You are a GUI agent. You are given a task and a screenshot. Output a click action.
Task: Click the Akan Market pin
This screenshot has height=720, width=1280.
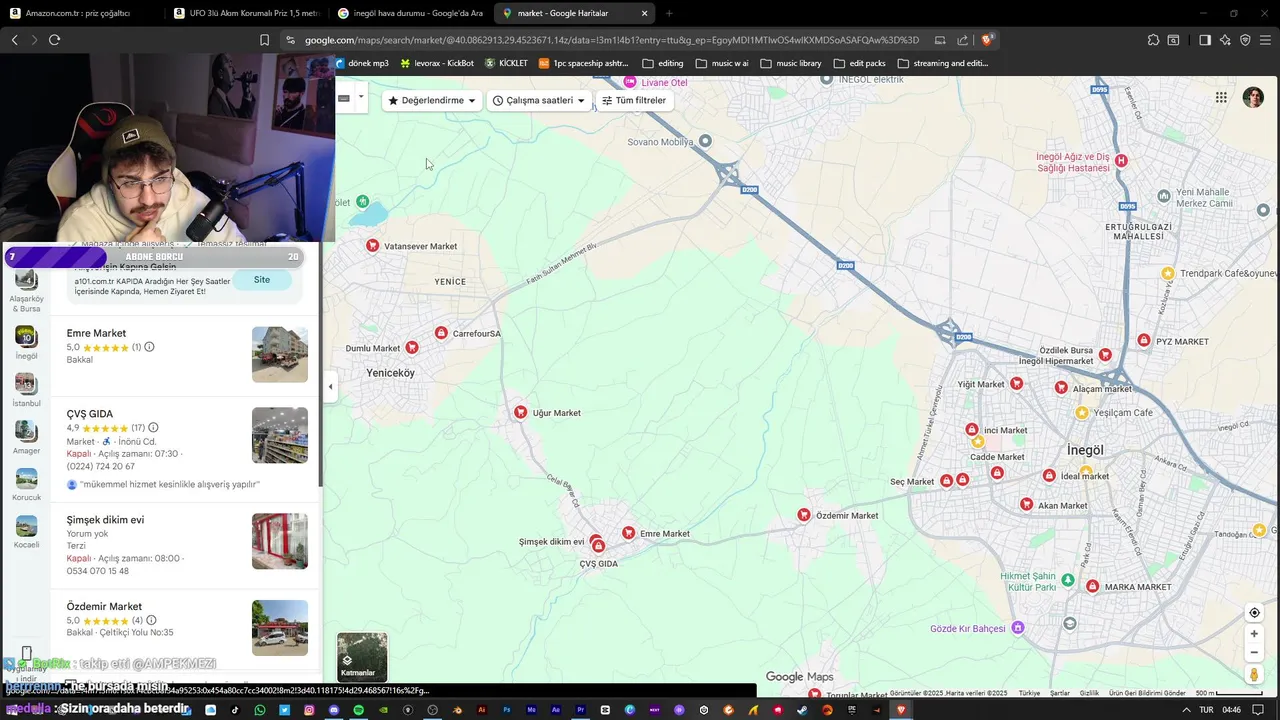point(1026,504)
